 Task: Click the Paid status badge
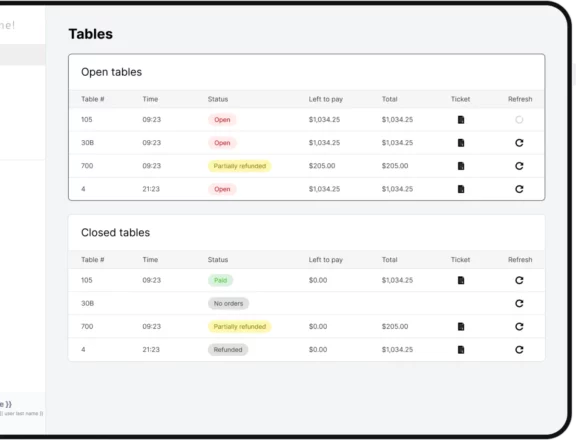pyautogui.click(x=220, y=280)
